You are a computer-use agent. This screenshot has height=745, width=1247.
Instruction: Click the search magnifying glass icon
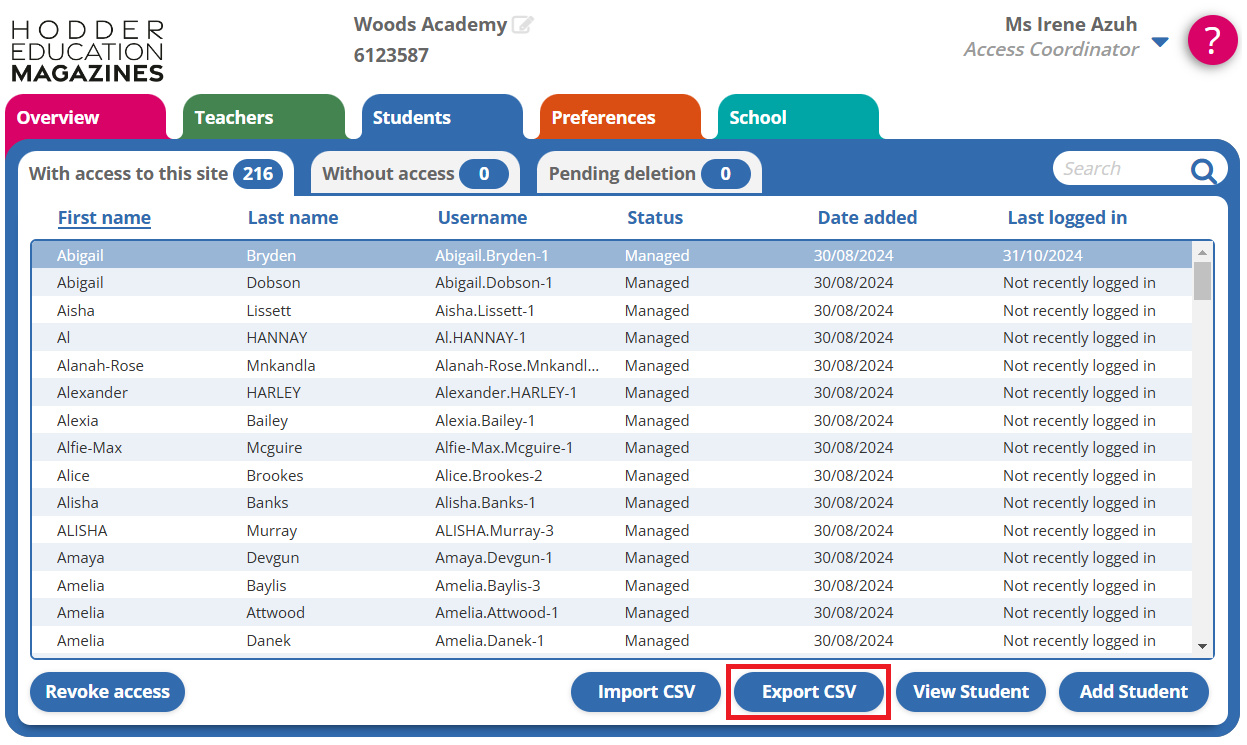coord(1203,170)
